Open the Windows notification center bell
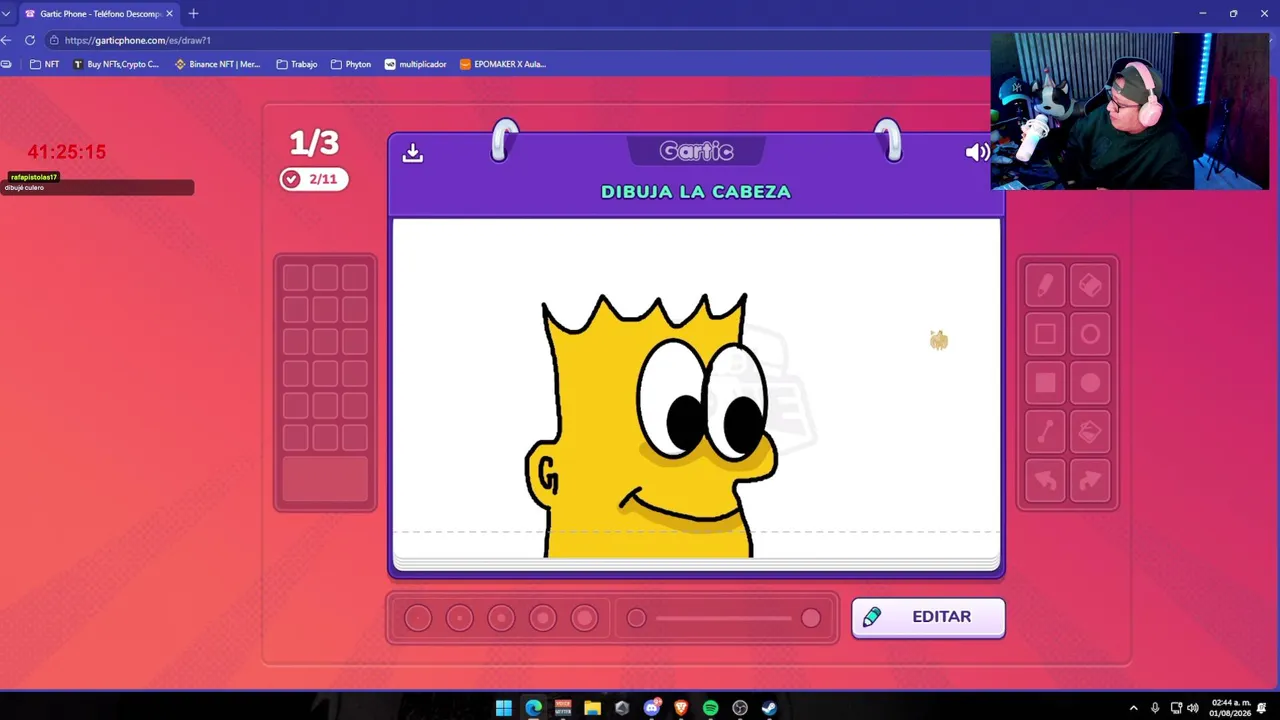This screenshot has width=1280, height=720. 1263,708
